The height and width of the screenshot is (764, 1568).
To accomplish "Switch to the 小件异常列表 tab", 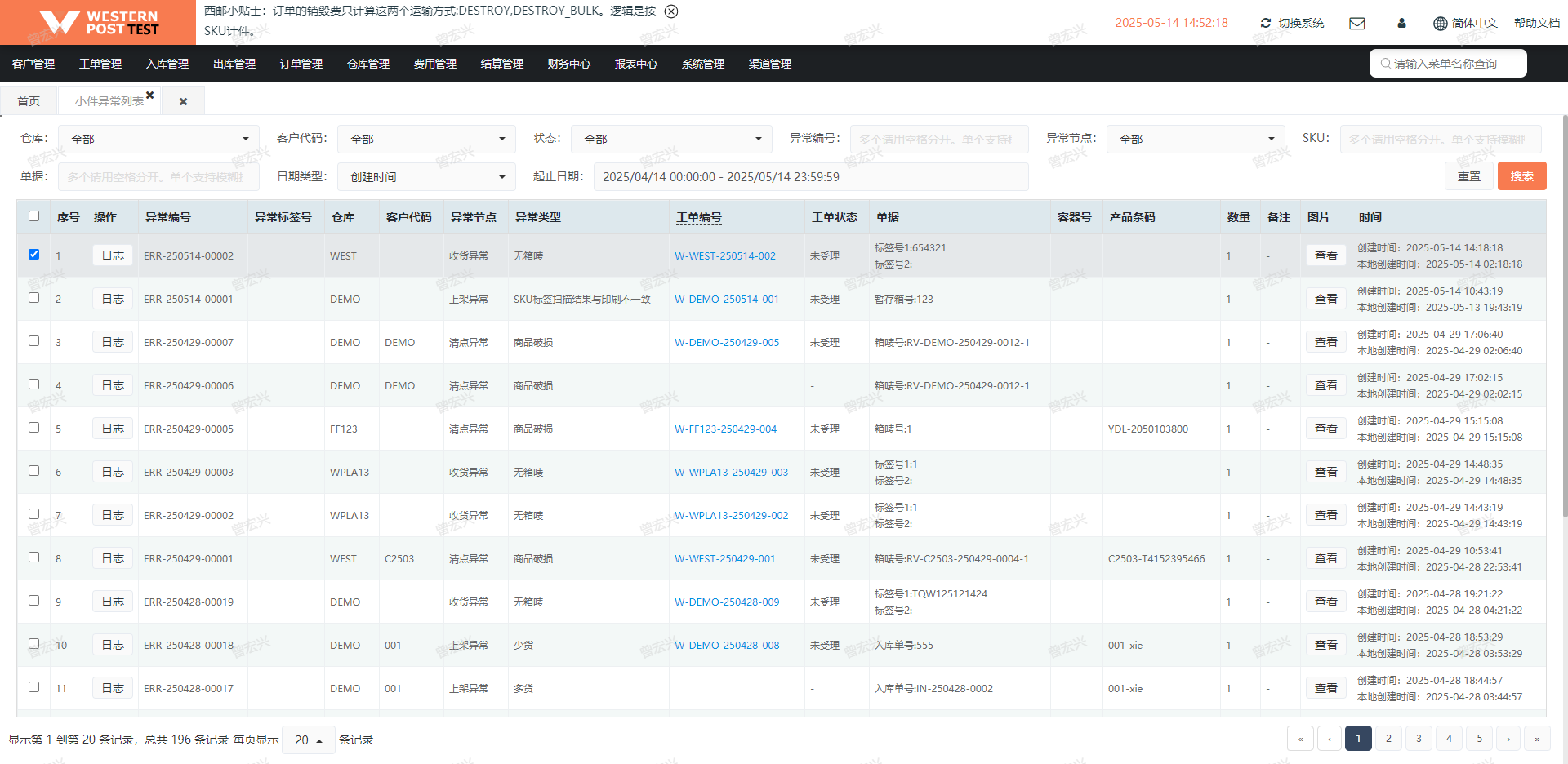I will (109, 101).
